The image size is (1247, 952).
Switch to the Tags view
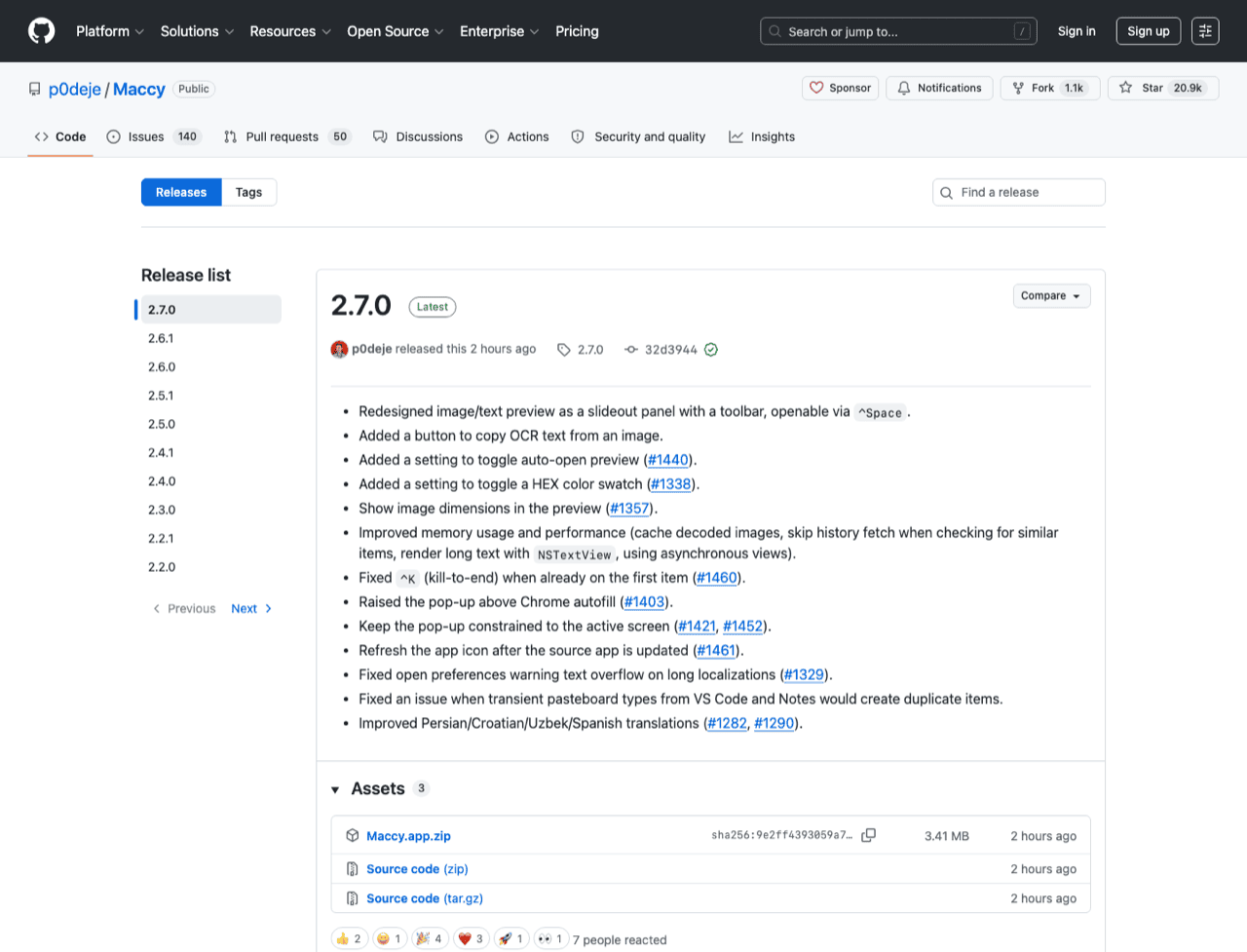pyautogui.click(x=248, y=192)
